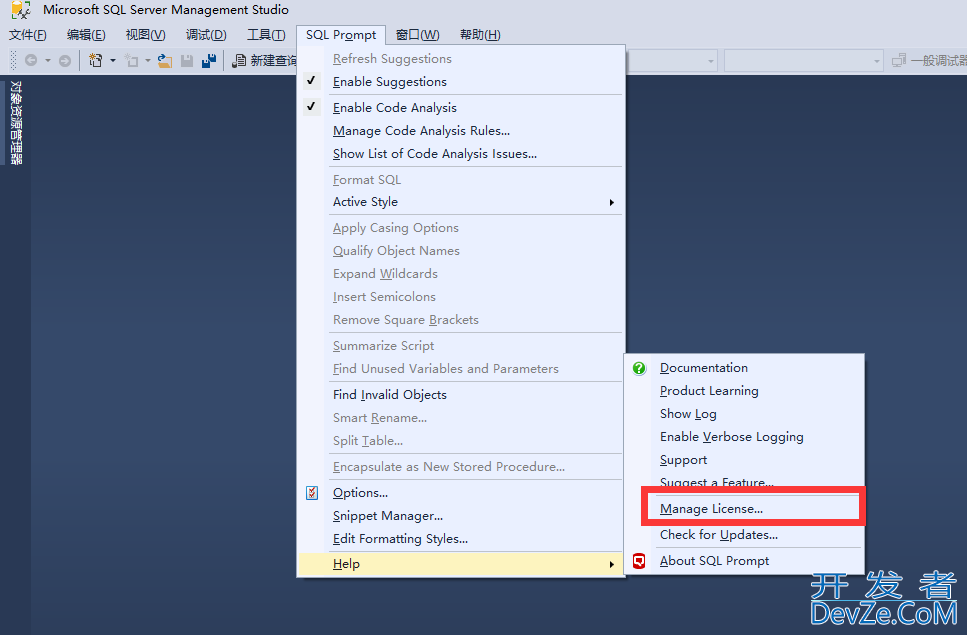Select Remove Square Brackets
This screenshot has width=967, height=635.
click(406, 319)
